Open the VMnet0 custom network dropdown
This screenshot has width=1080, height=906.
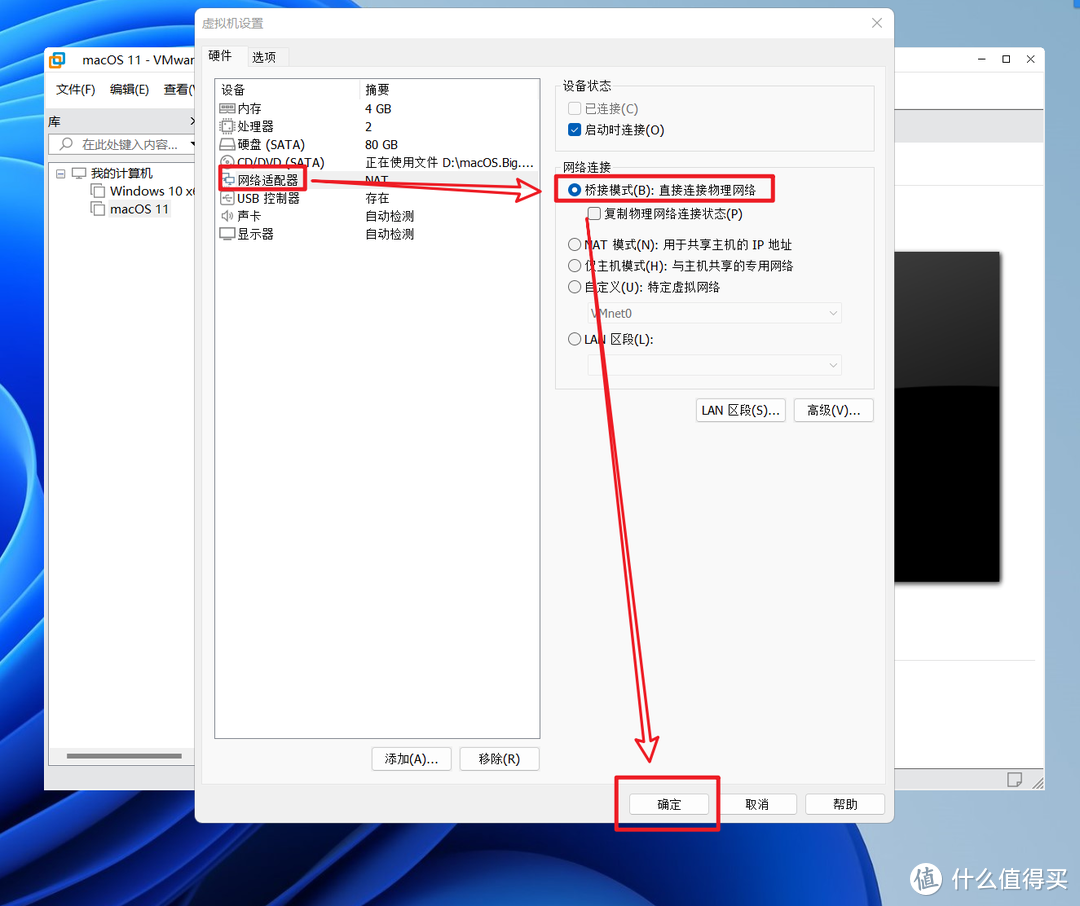[714, 313]
